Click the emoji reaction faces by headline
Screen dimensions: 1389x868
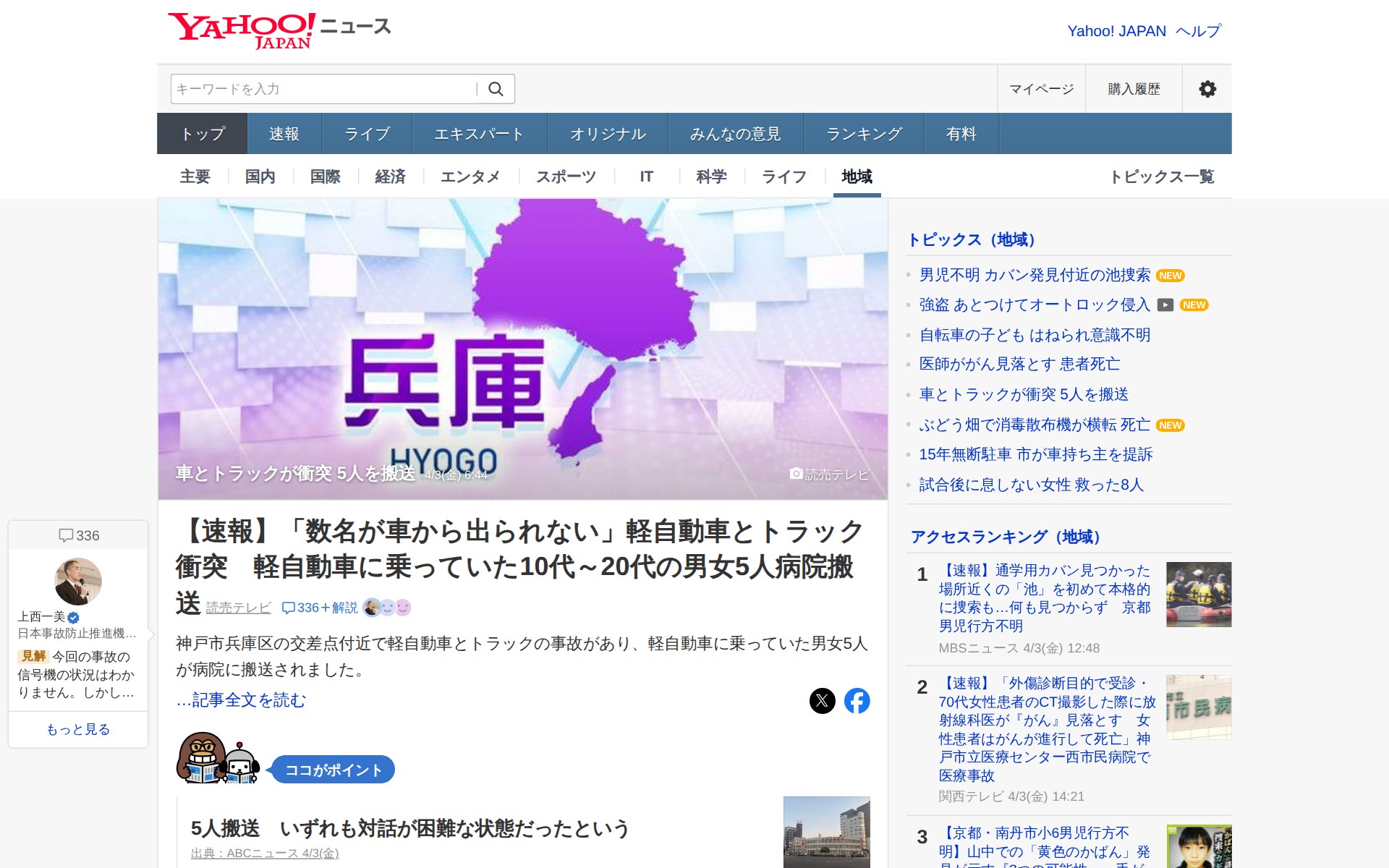tap(387, 608)
